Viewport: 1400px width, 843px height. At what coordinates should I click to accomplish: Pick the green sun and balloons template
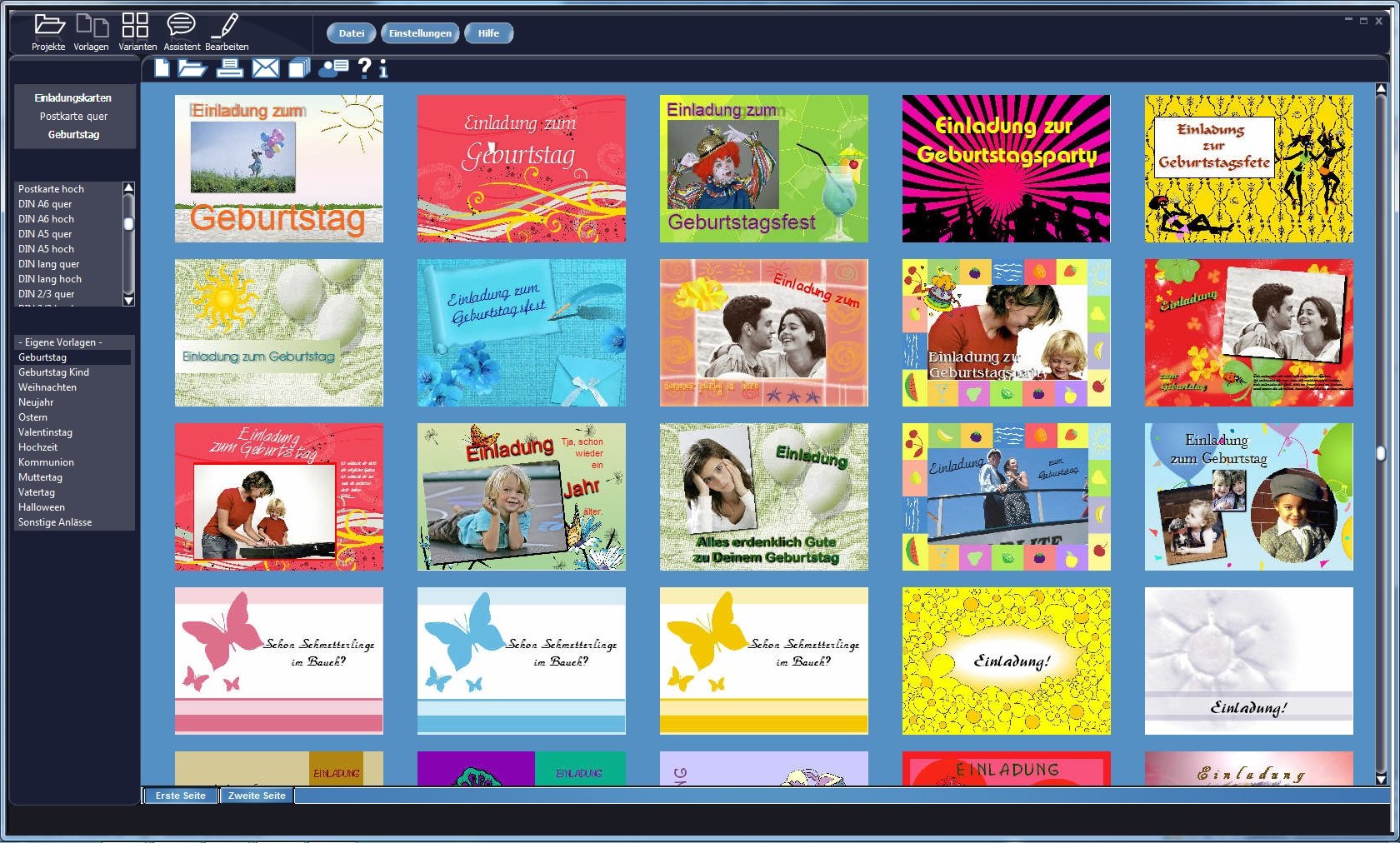tap(279, 333)
